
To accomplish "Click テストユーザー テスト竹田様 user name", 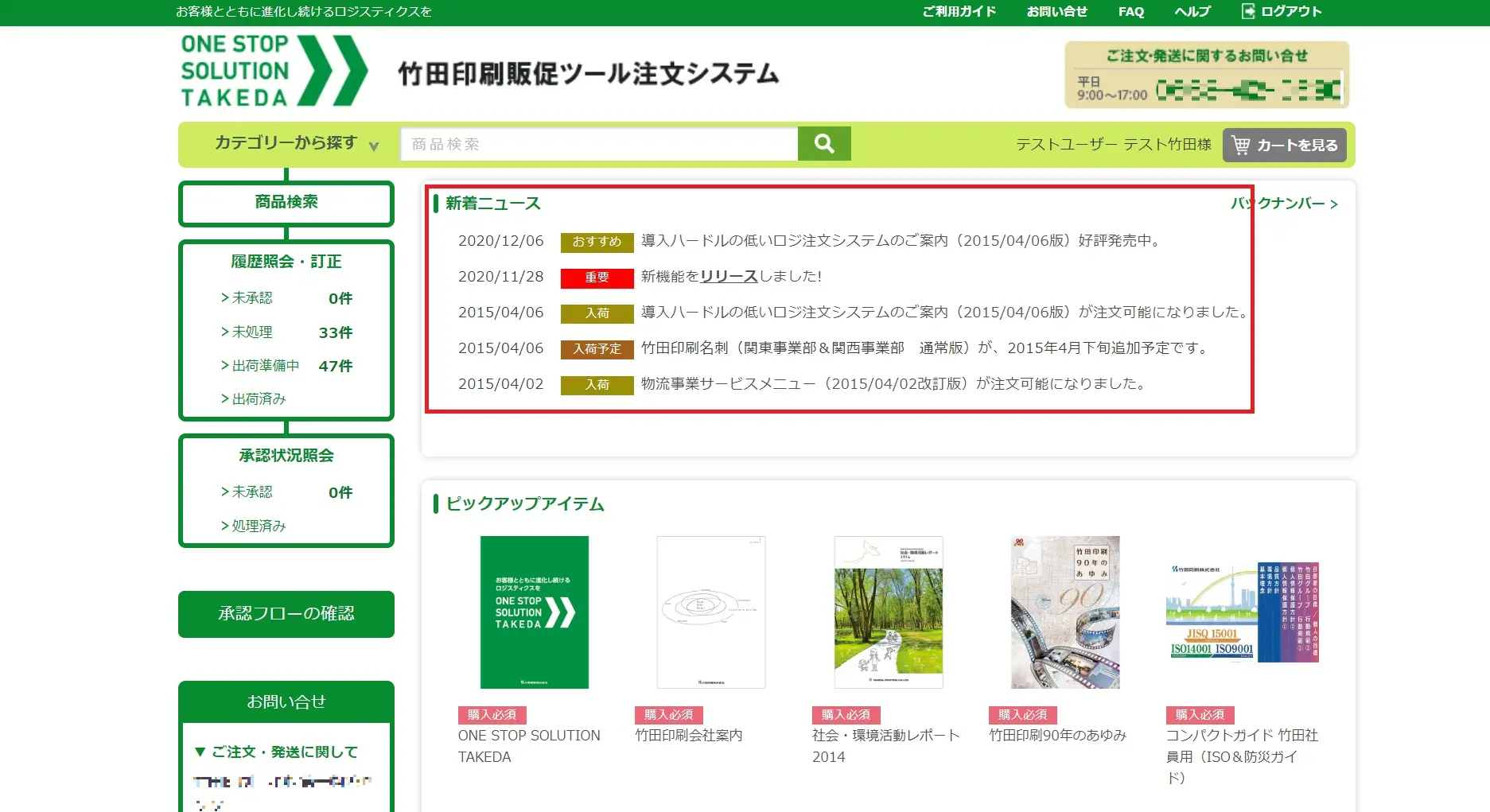I will pyautogui.click(x=1114, y=145).
